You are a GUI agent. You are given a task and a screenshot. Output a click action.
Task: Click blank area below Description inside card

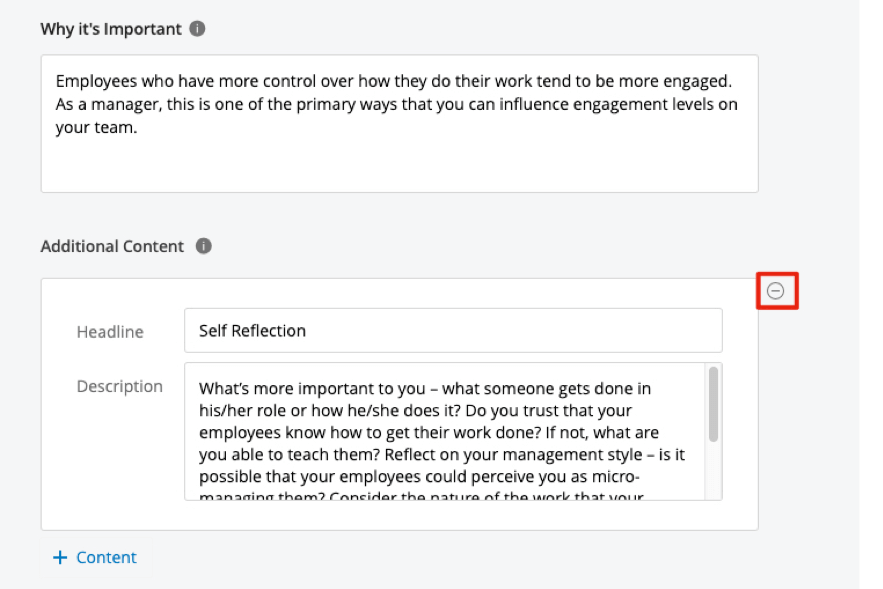pos(399,515)
